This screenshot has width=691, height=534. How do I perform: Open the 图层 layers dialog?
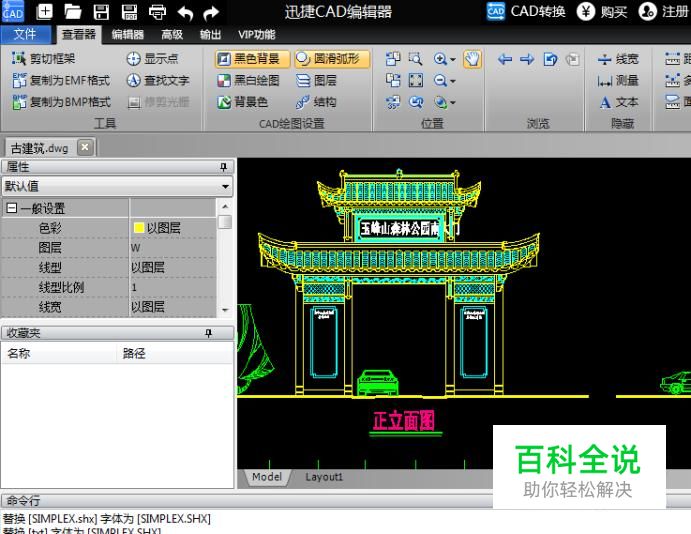pos(316,80)
